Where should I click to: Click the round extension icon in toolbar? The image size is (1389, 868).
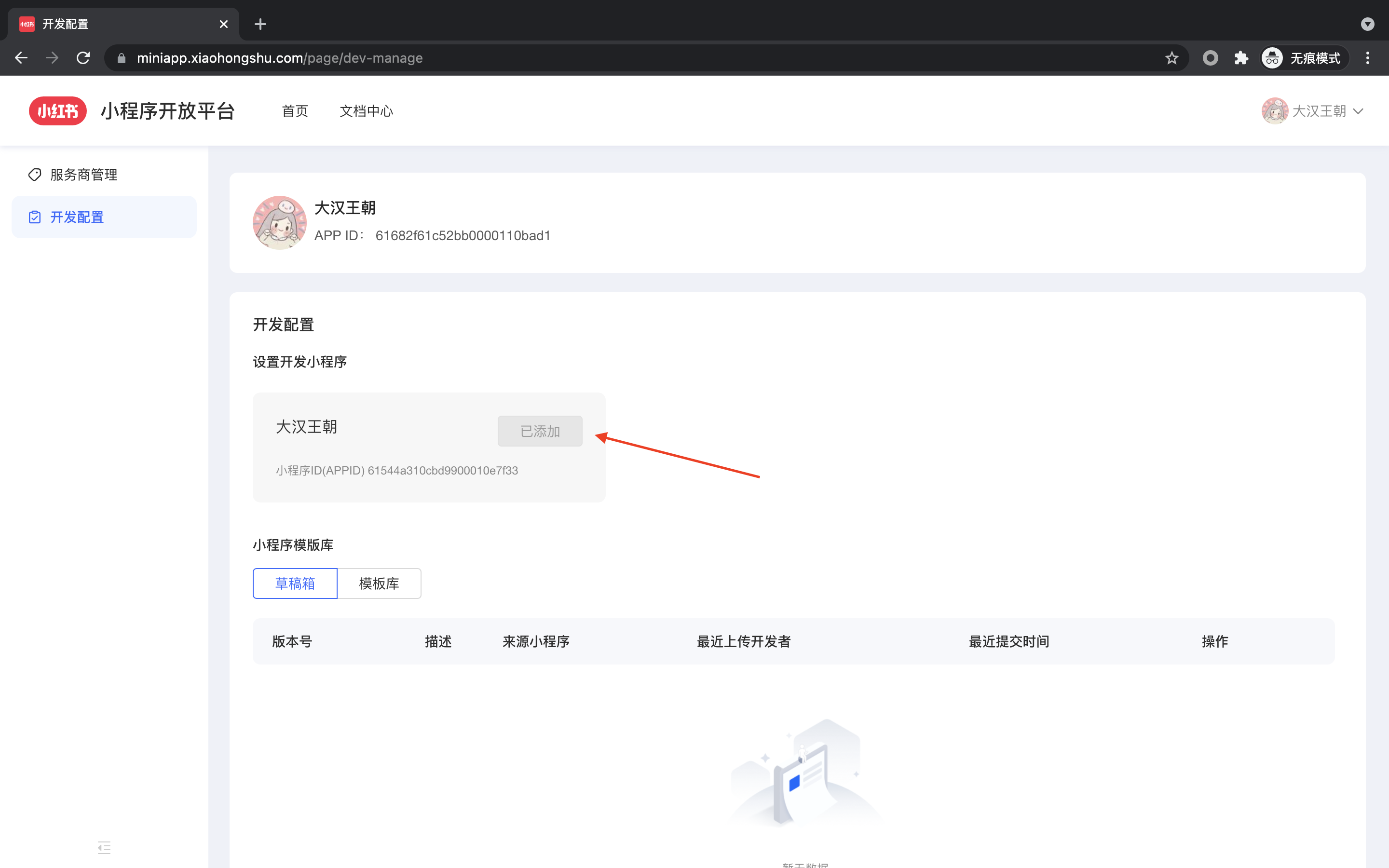1210,58
